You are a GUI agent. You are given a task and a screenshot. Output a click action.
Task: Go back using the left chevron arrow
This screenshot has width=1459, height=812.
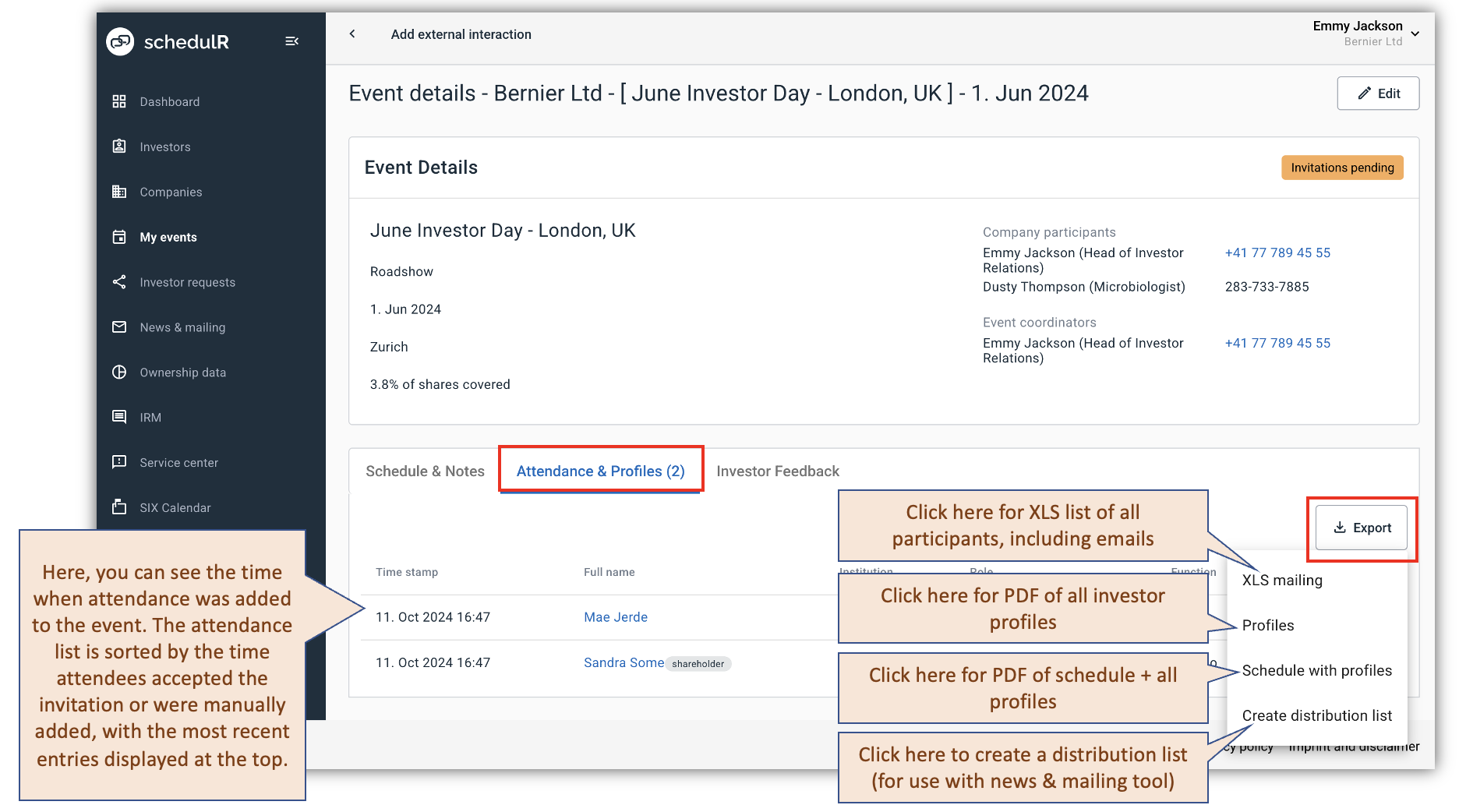click(352, 34)
